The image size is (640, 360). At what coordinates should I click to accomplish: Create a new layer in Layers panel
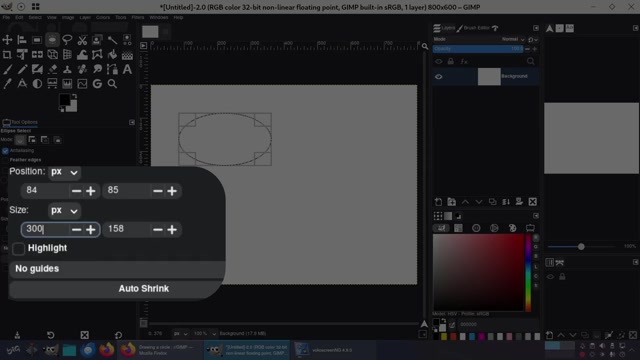[438, 202]
